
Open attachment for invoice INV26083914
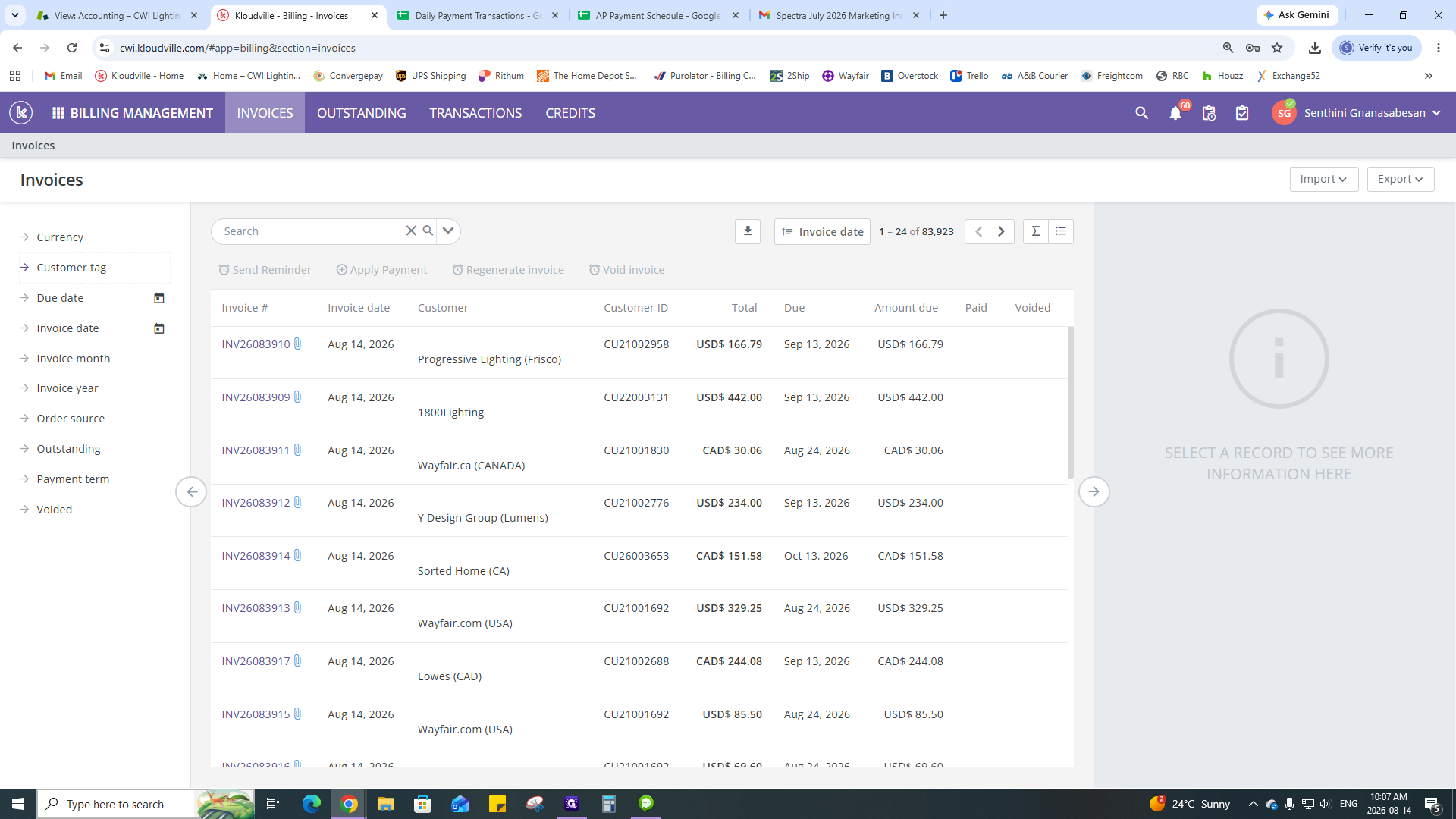point(298,555)
